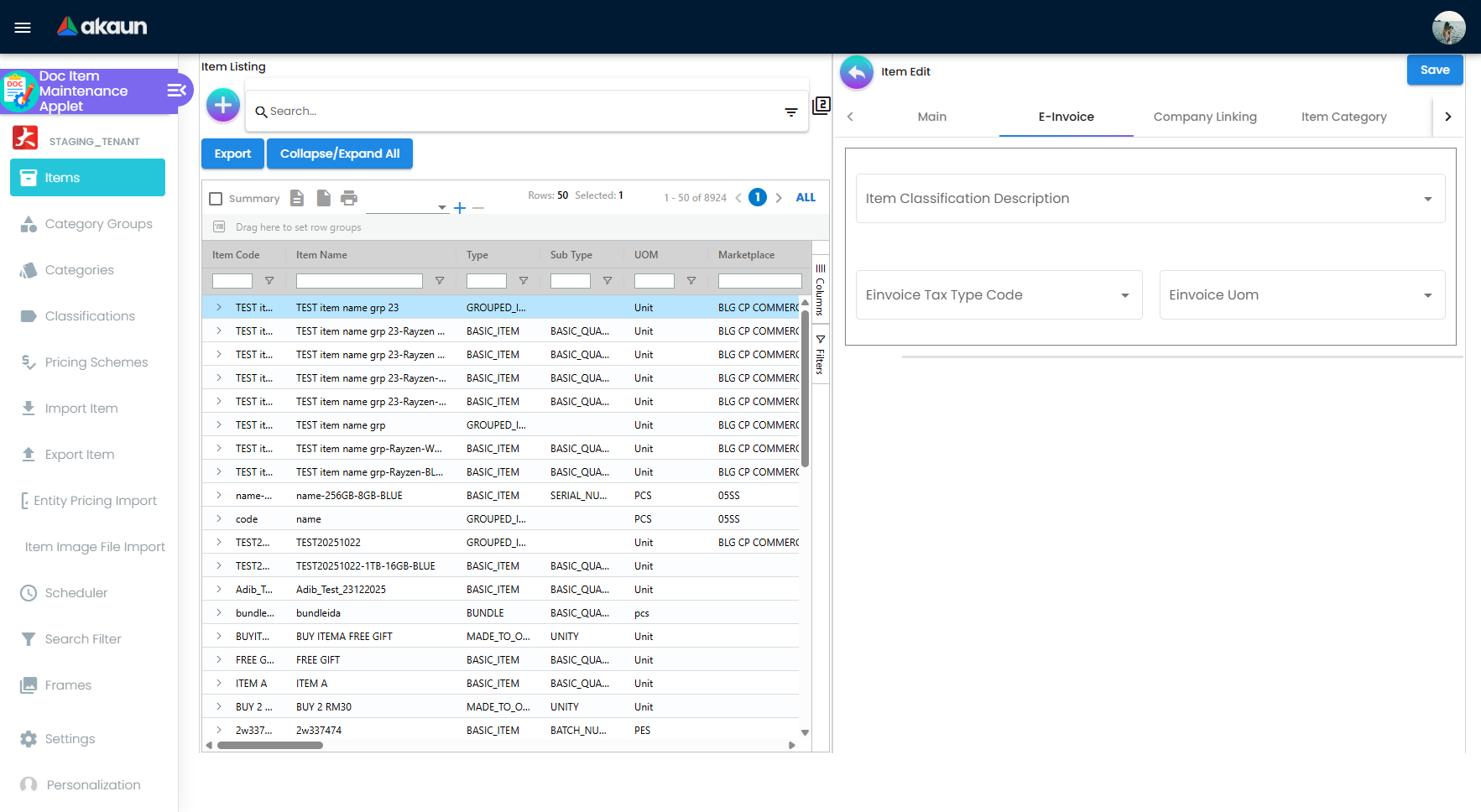Screen dimensions: 1481x812
Task: Open Item Classification Description dropdown
Action: point(1150,199)
